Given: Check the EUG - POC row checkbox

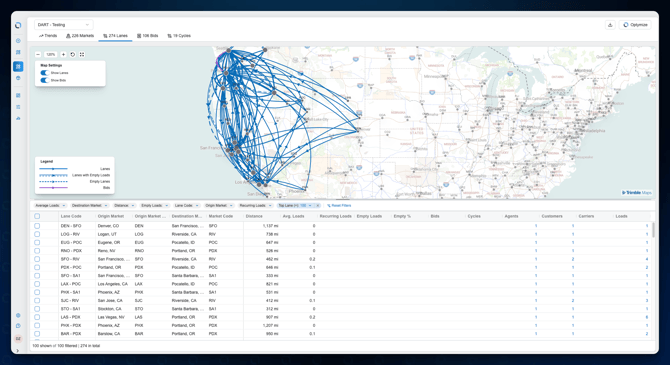Looking at the screenshot, I should click(x=37, y=242).
